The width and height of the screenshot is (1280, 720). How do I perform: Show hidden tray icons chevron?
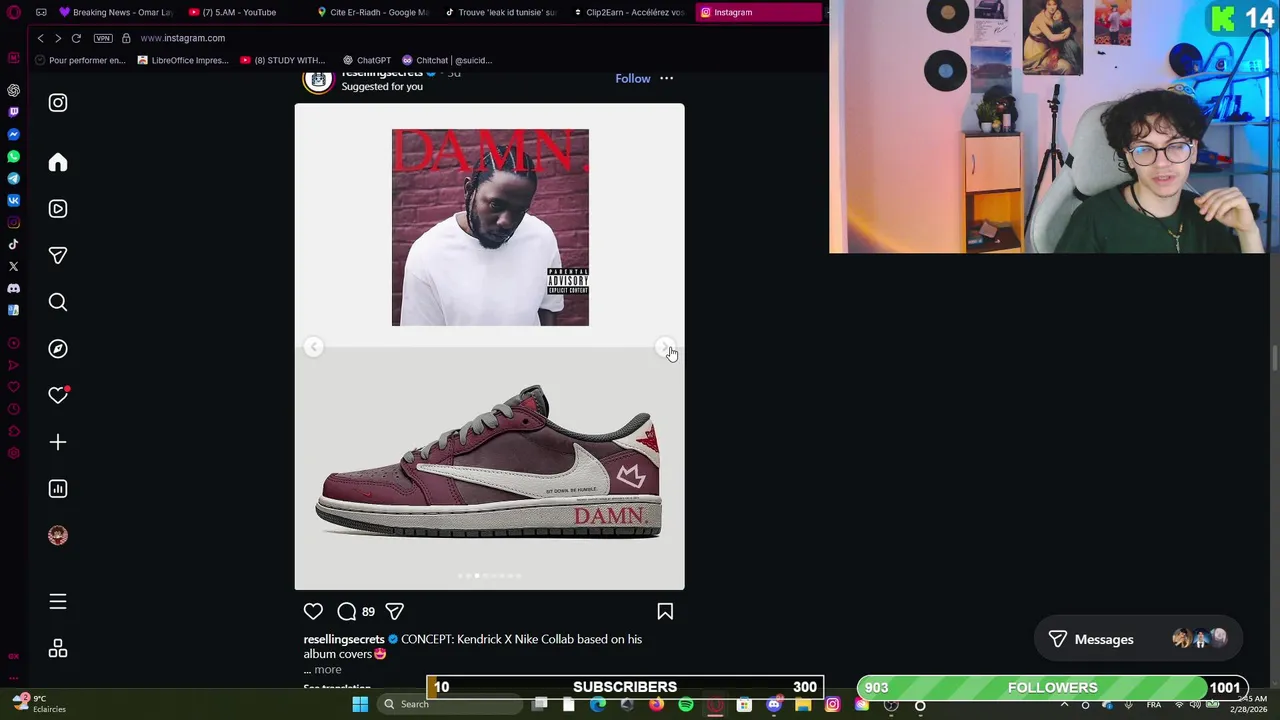pyautogui.click(x=1064, y=705)
